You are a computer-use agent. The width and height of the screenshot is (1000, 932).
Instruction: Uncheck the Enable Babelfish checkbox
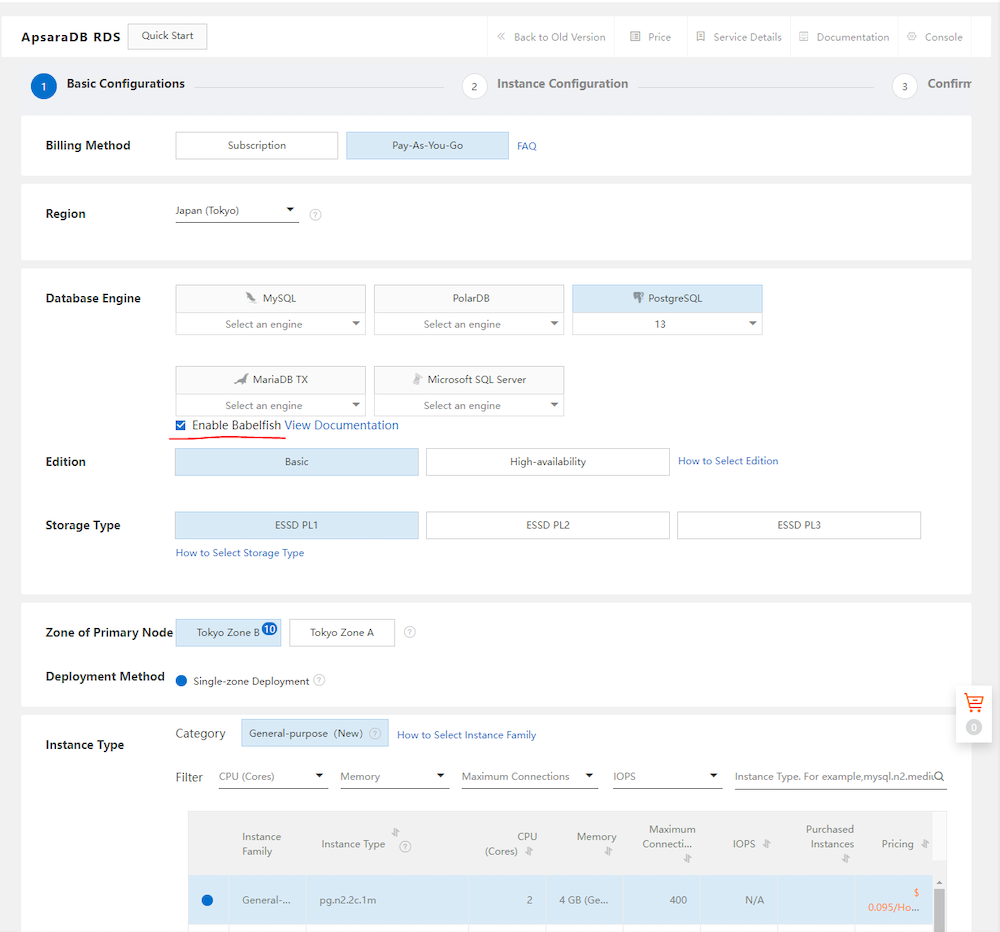coord(180,425)
